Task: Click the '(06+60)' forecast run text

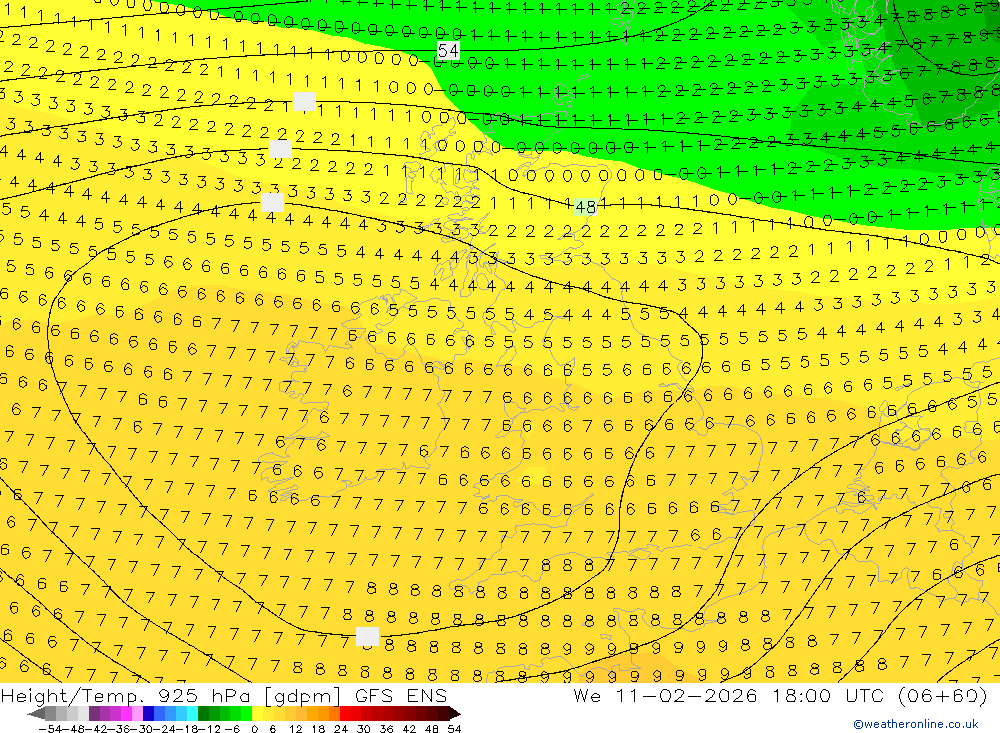Action: point(943,696)
